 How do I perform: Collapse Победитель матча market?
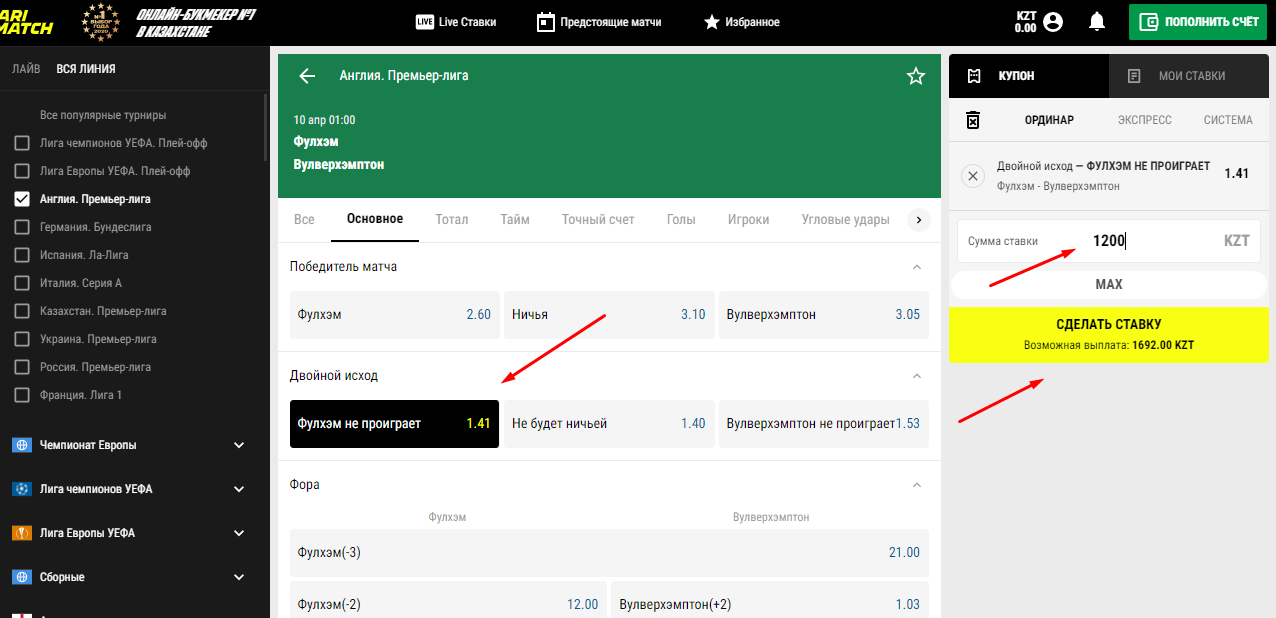tap(917, 267)
